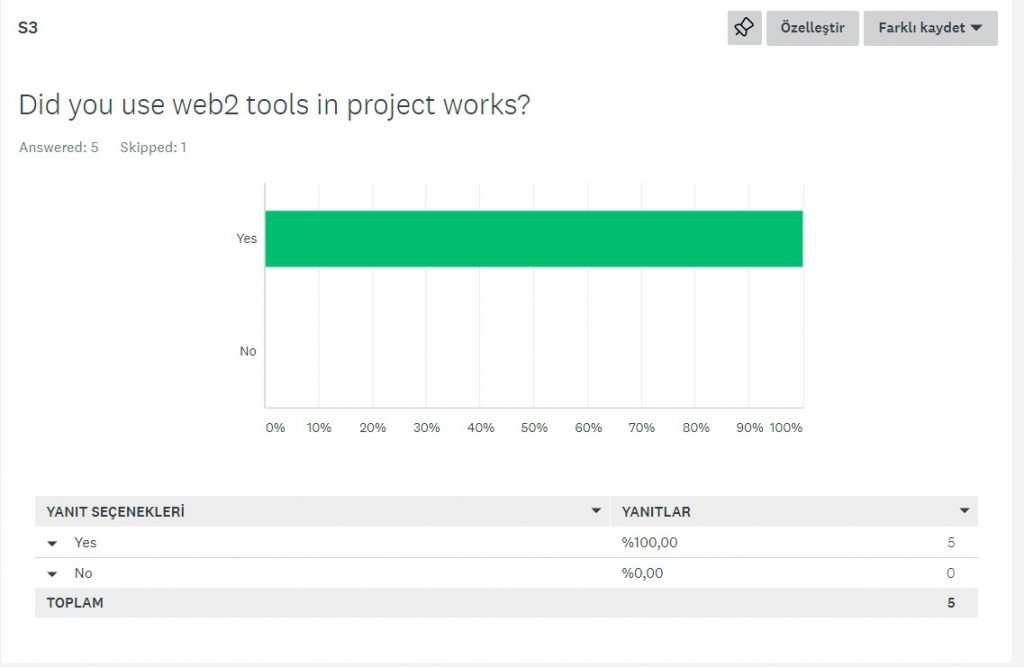Click the survey question title text
Screen dimensions: 1024x667
click(273, 104)
